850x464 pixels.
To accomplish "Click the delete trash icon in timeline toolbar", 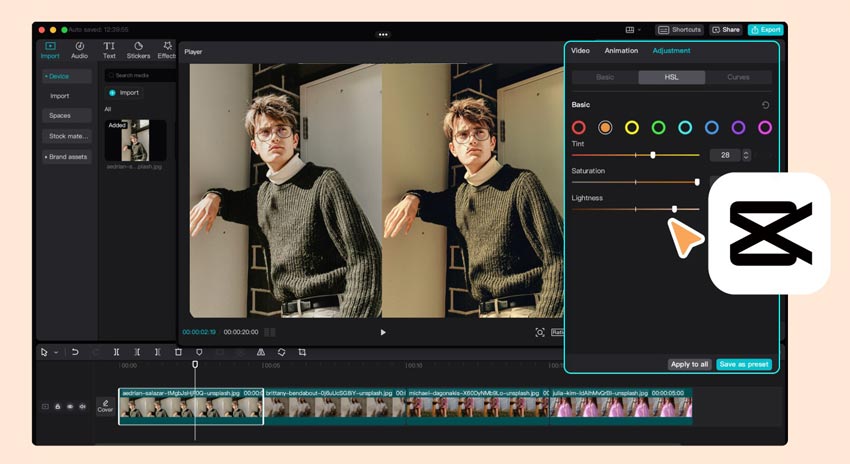I will pyautogui.click(x=178, y=352).
